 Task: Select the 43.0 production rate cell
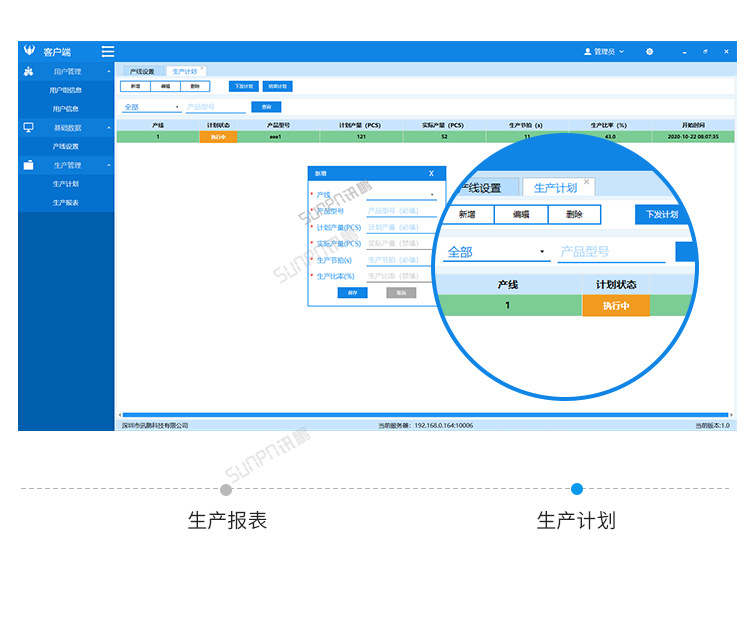[x=609, y=137]
